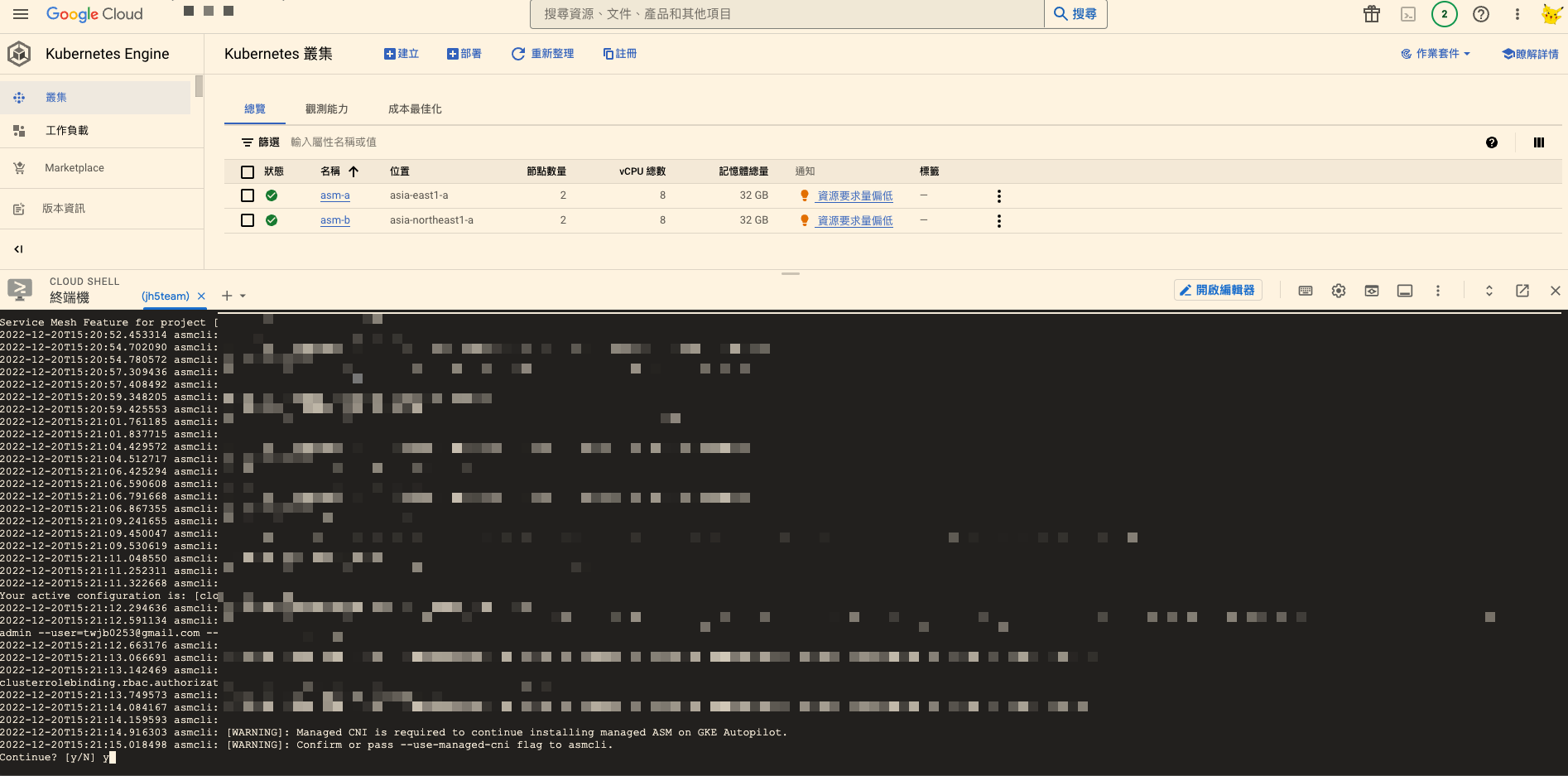
Task: Open the project selector in top bar
Action: pos(209,12)
